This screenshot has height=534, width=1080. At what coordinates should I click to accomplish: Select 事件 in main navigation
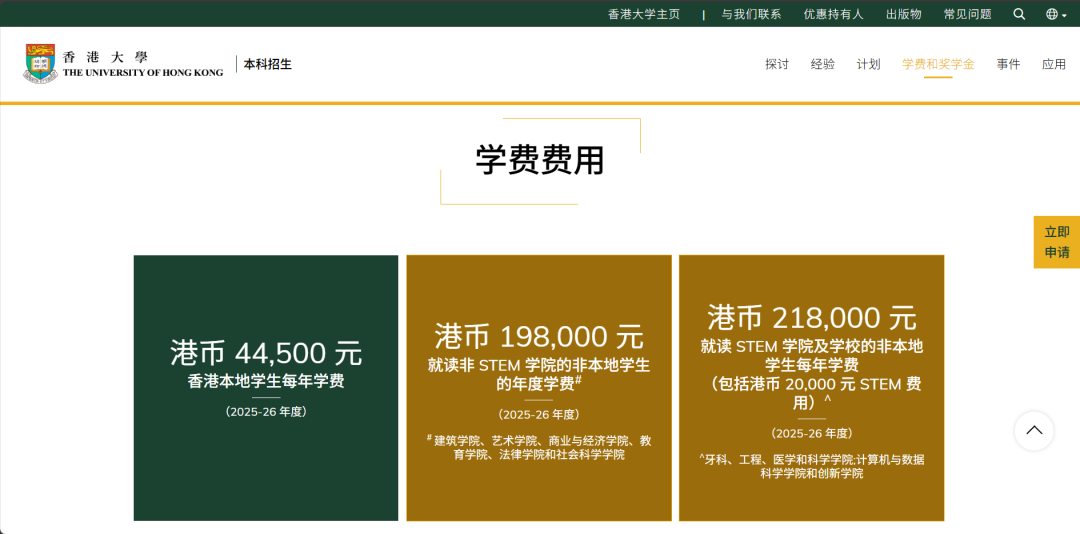1008,64
